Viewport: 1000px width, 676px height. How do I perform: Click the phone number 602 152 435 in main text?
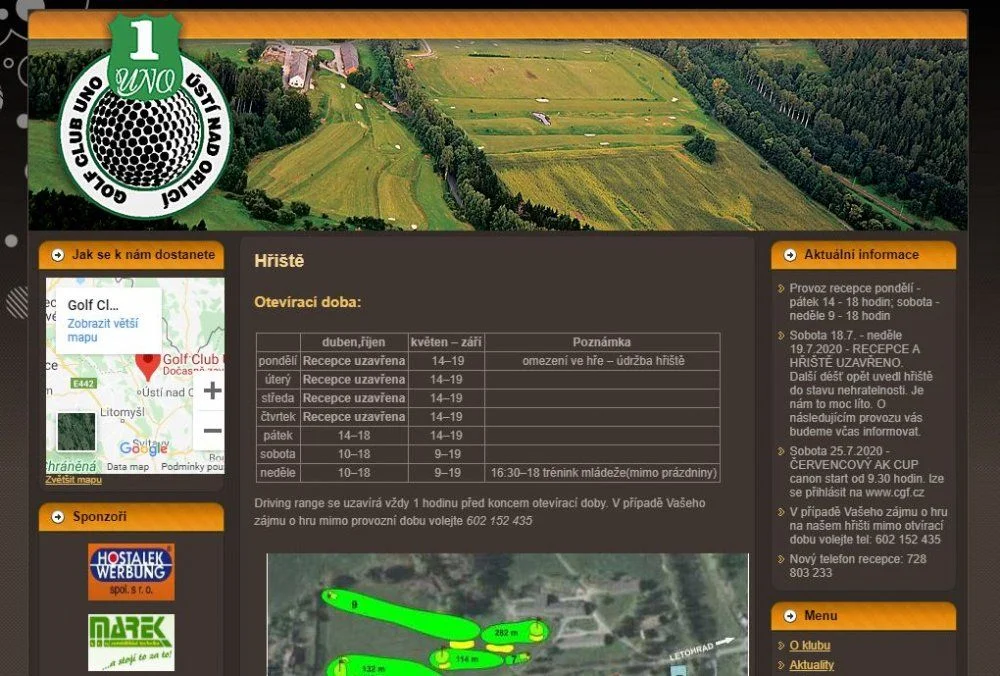coord(499,521)
